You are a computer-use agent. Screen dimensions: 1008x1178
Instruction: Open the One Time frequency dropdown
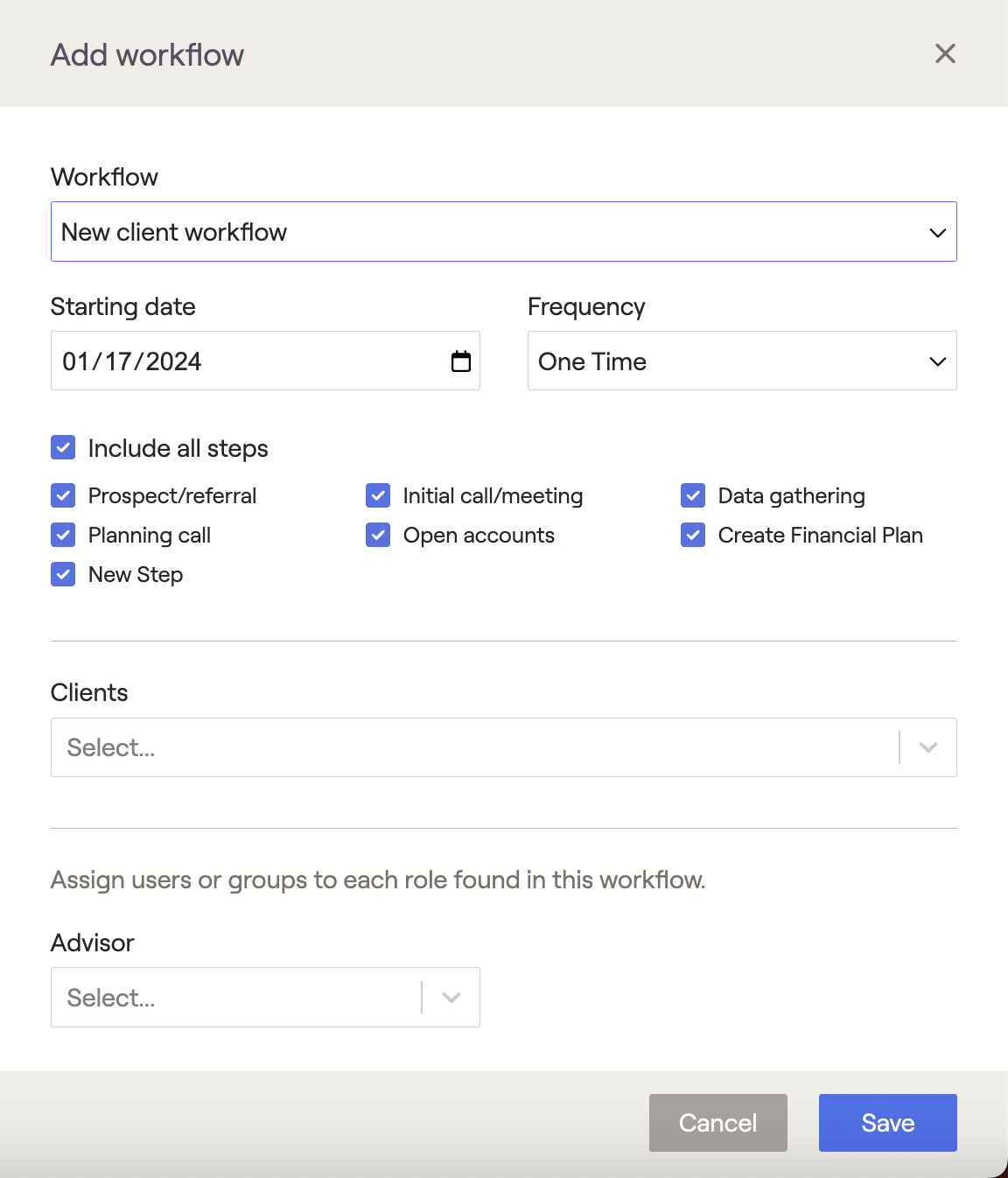tap(742, 361)
